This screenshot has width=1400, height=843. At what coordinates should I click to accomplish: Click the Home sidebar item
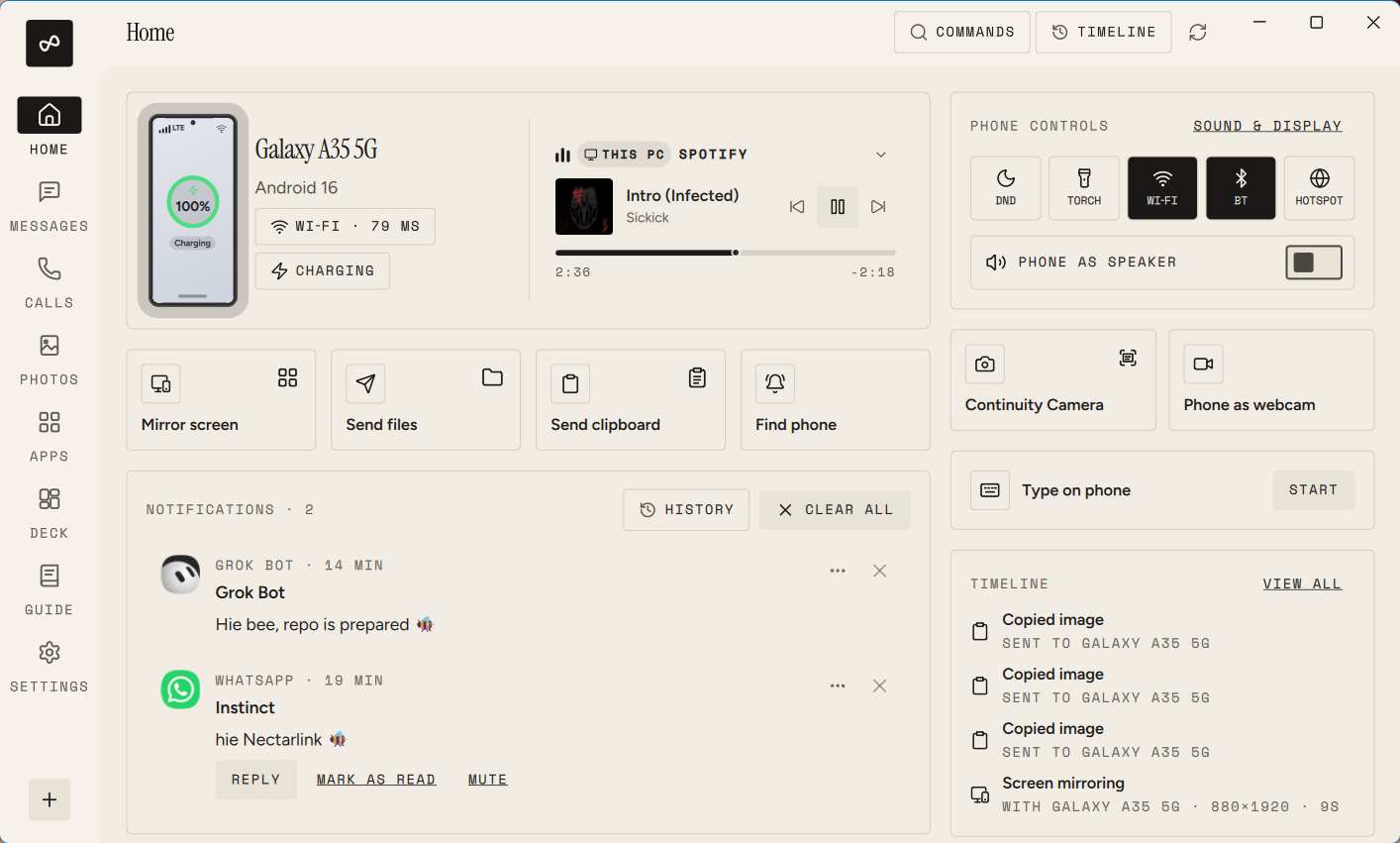(50, 127)
